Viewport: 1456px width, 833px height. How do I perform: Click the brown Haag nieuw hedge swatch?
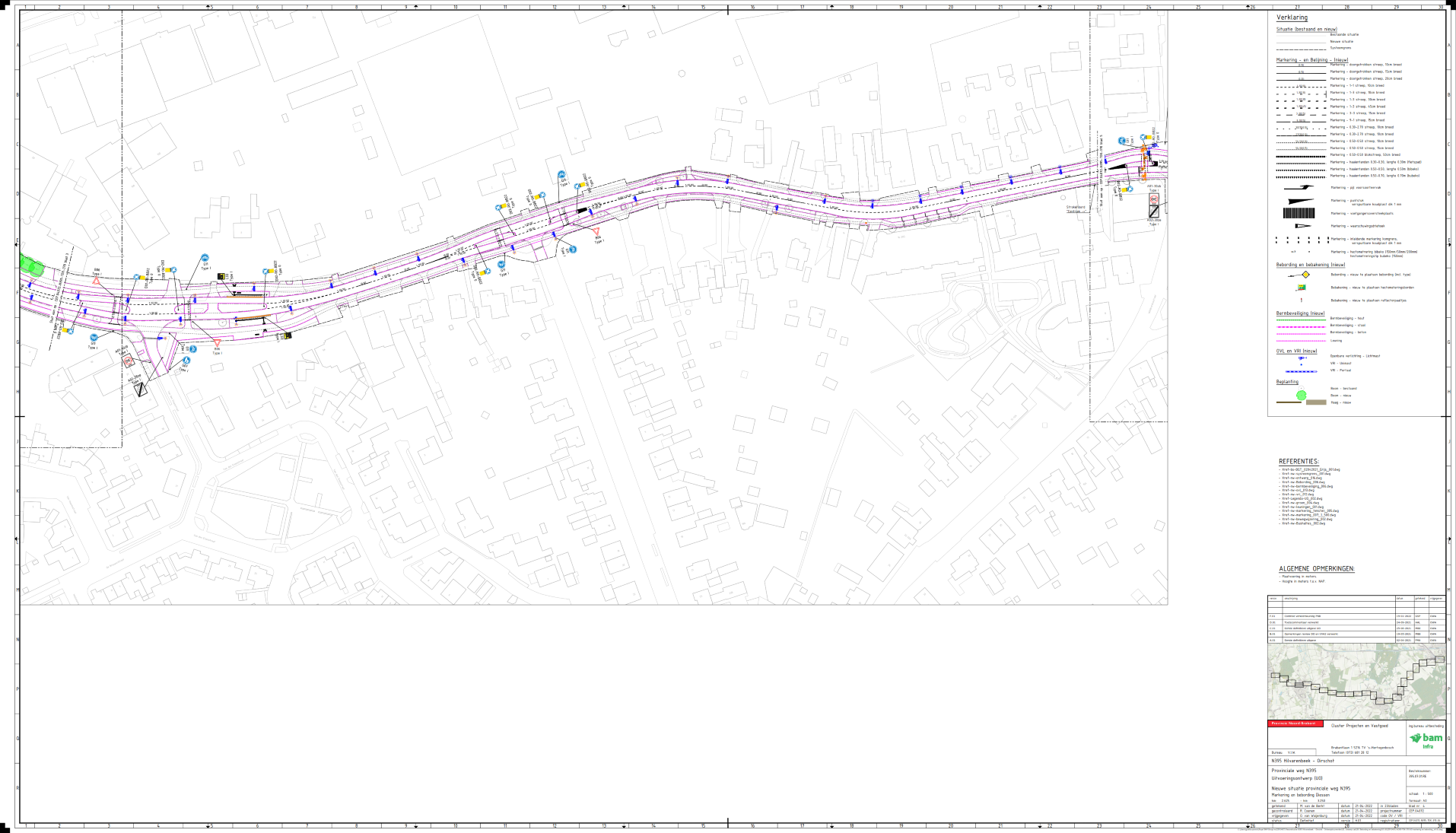[1315, 402]
